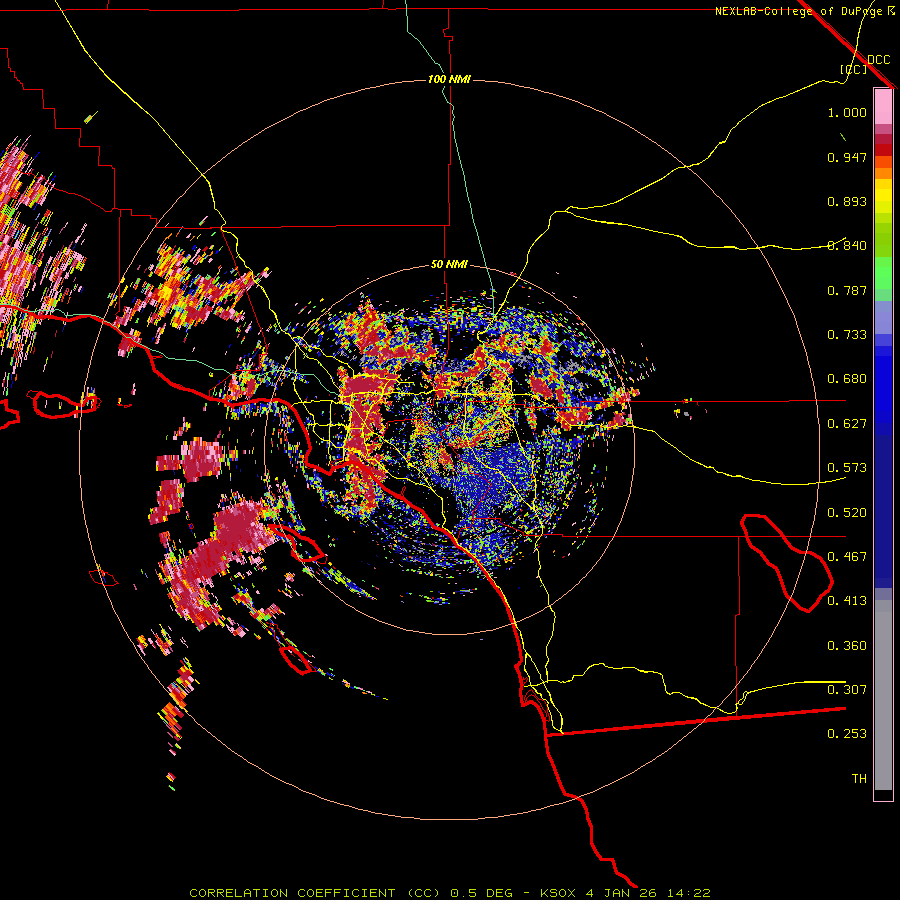Click the 0.360 scale value
The width and height of the screenshot is (900, 900).
click(847, 646)
